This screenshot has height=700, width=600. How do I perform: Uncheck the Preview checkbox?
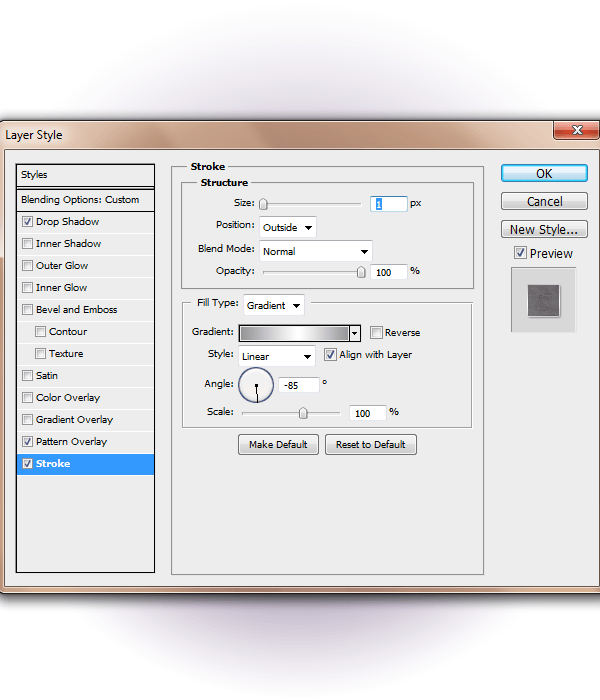pyautogui.click(x=520, y=253)
